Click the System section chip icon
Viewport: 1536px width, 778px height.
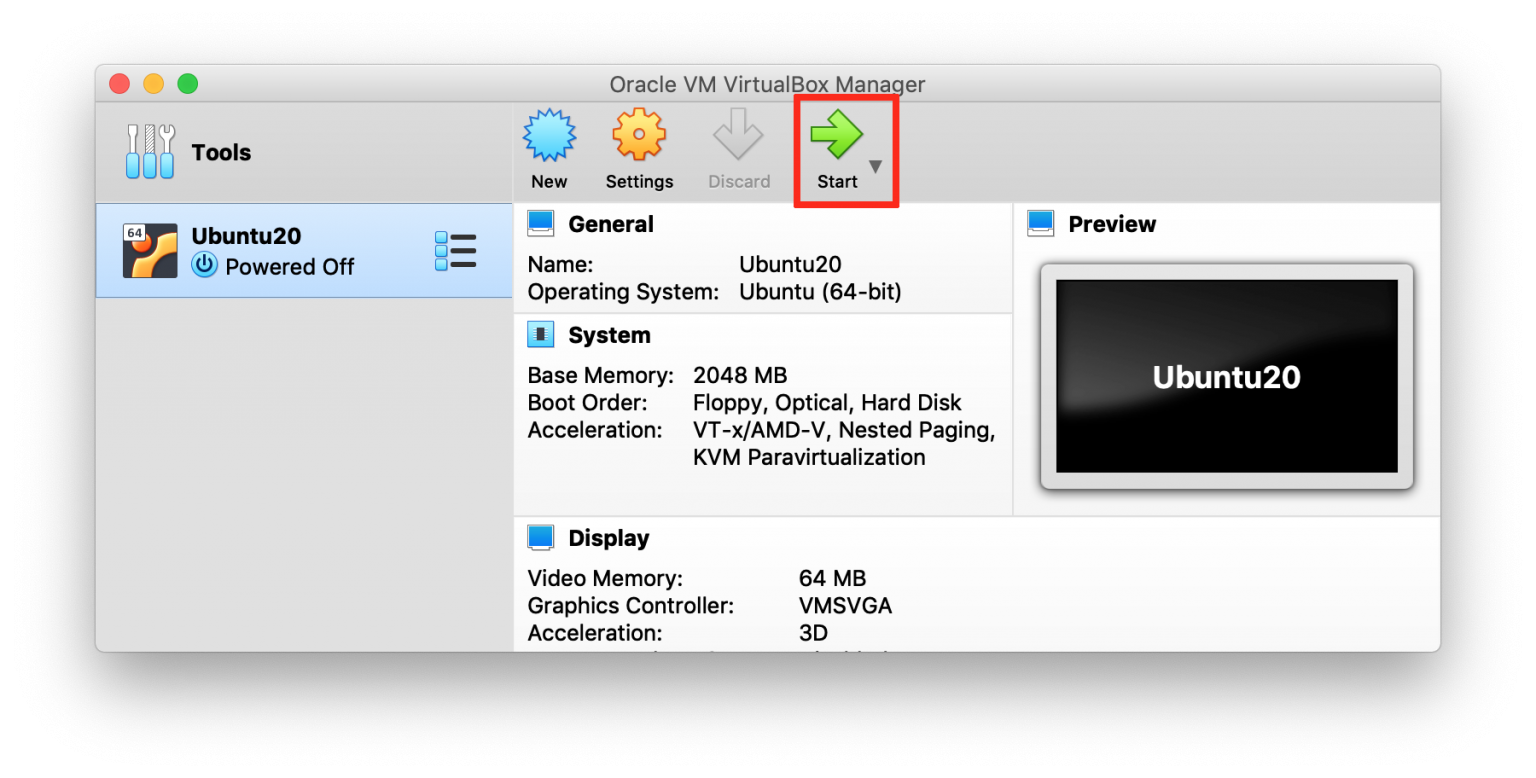(x=541, y=335)
